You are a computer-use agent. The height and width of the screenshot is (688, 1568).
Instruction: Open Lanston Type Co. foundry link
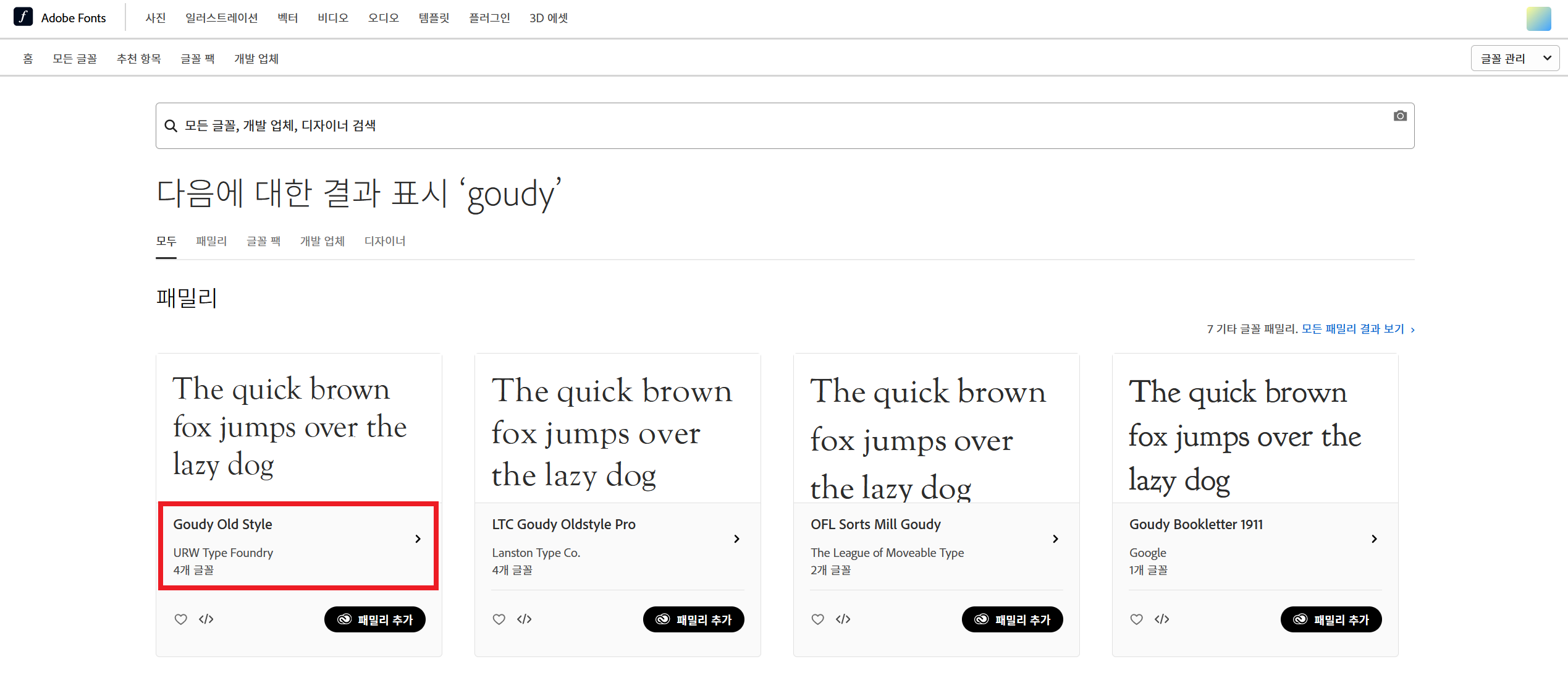pos(536,553)
